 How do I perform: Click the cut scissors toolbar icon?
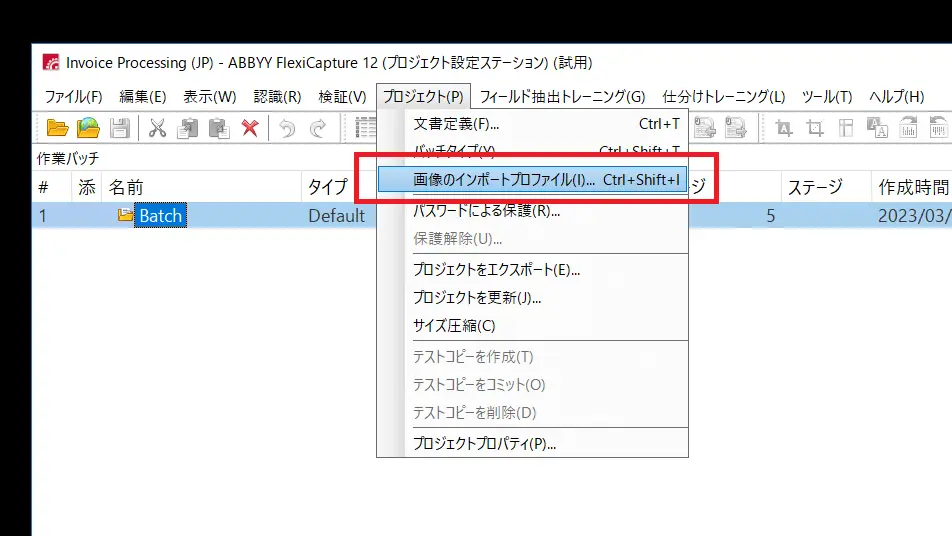tap(157, 128)
